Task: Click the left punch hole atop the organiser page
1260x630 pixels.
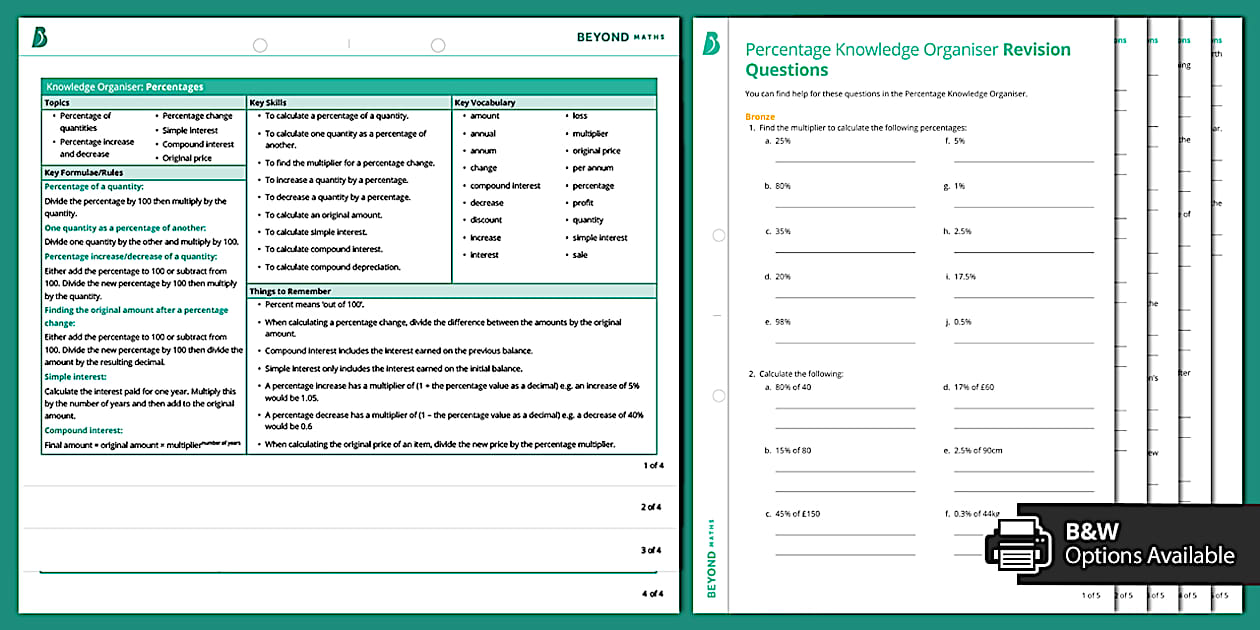Action: 260,45
